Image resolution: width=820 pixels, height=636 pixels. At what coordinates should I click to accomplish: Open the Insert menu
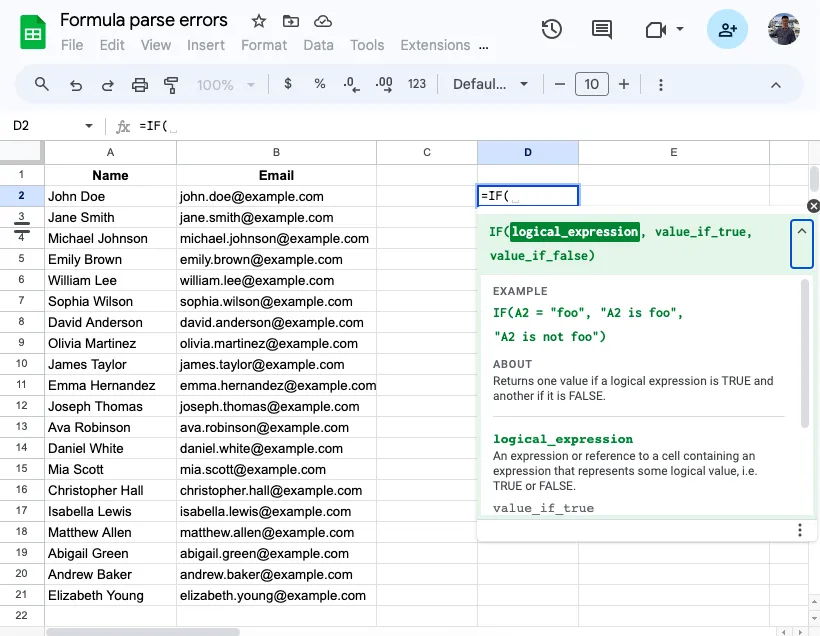click(206, 45)
